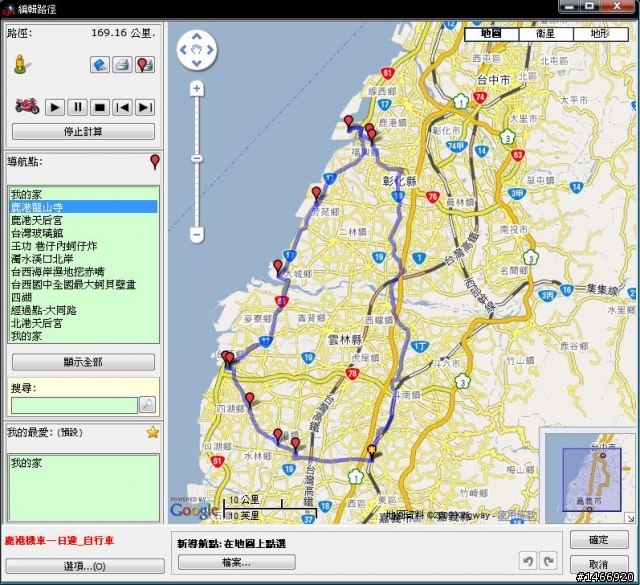The width and height of the screenshot is (640, 585).
Task: Click the red pin icon beside 導航點
Action: [x=155, y=162]
